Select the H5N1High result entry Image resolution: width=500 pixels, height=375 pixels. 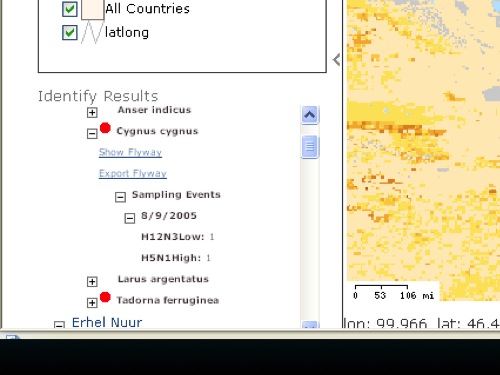click(x=176, y=258)
